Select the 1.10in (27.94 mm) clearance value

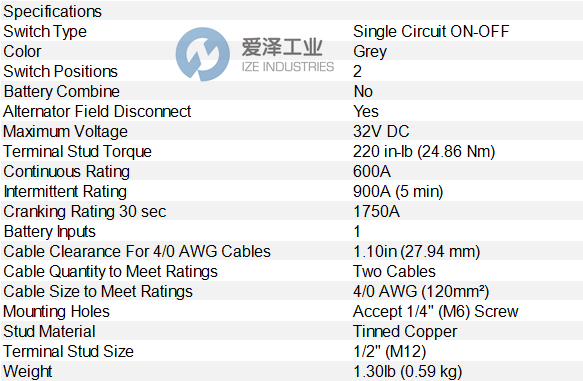click(416, 252)
